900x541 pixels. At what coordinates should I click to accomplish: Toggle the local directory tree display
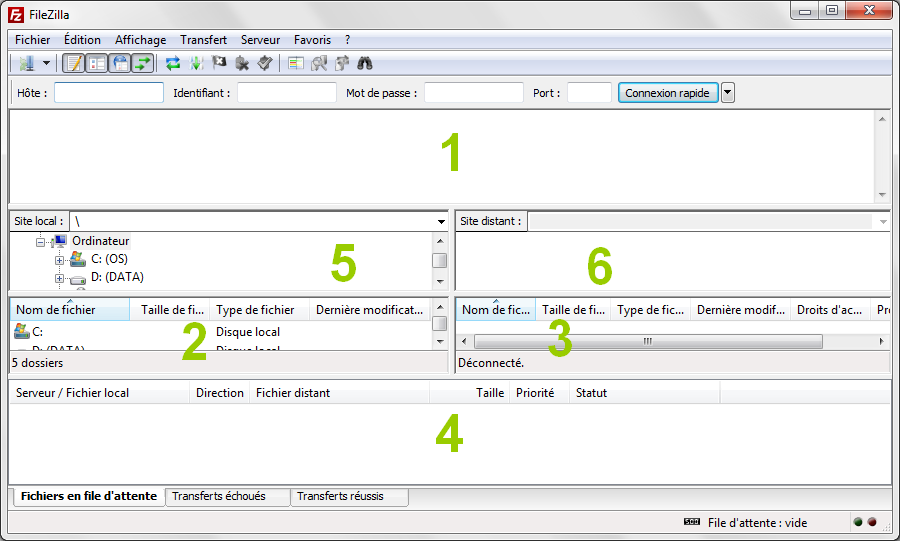97,63
